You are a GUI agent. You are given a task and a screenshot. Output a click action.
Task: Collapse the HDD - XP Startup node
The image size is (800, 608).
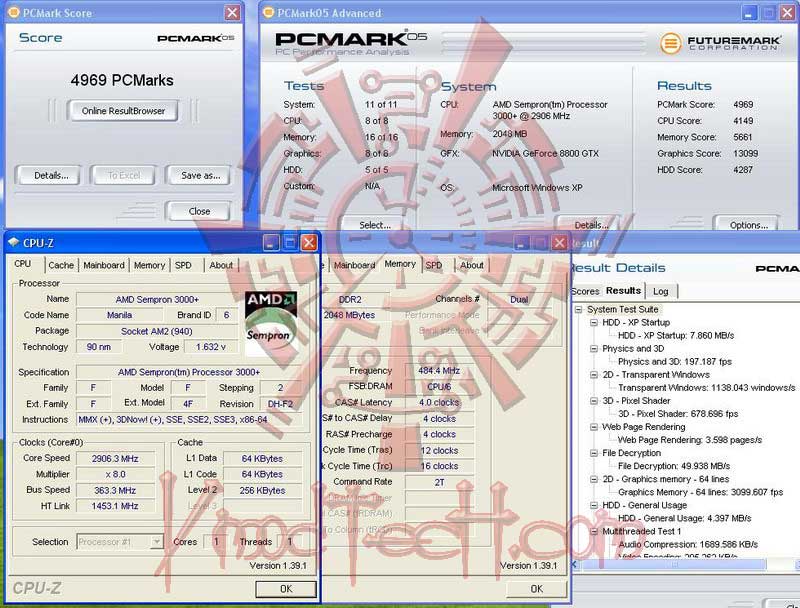[x=594, y=323]
